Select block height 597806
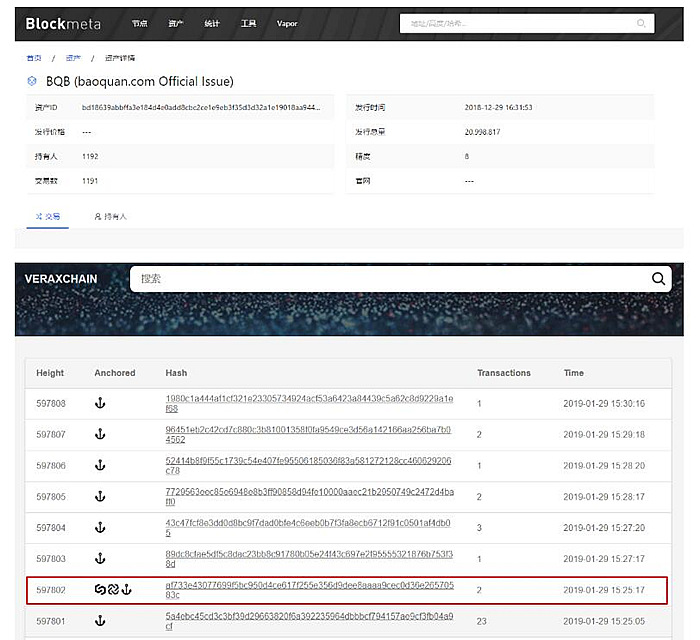Screen dimensions: 700x640 [x=51, y=465]
